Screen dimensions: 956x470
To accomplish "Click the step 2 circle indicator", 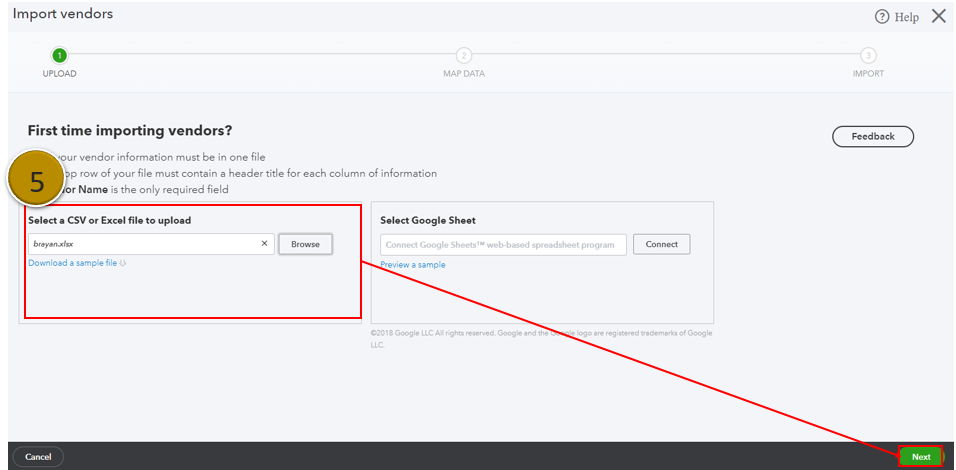I will tap(464, 56).
